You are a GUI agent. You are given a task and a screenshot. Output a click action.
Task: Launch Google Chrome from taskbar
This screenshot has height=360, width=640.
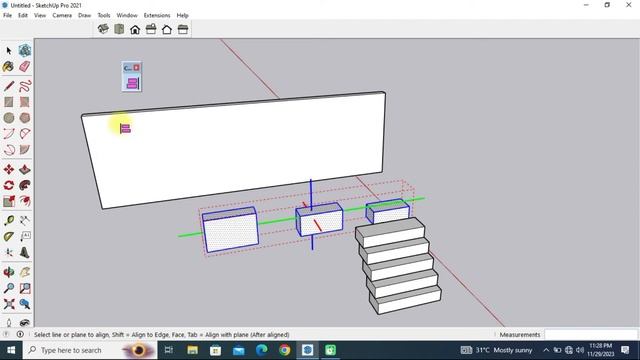284,350
